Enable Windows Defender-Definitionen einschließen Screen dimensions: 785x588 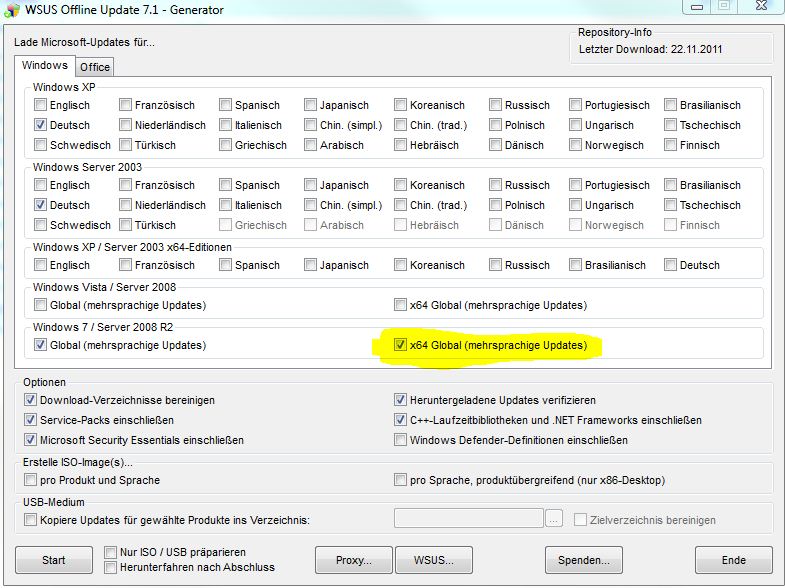(401, 441)
